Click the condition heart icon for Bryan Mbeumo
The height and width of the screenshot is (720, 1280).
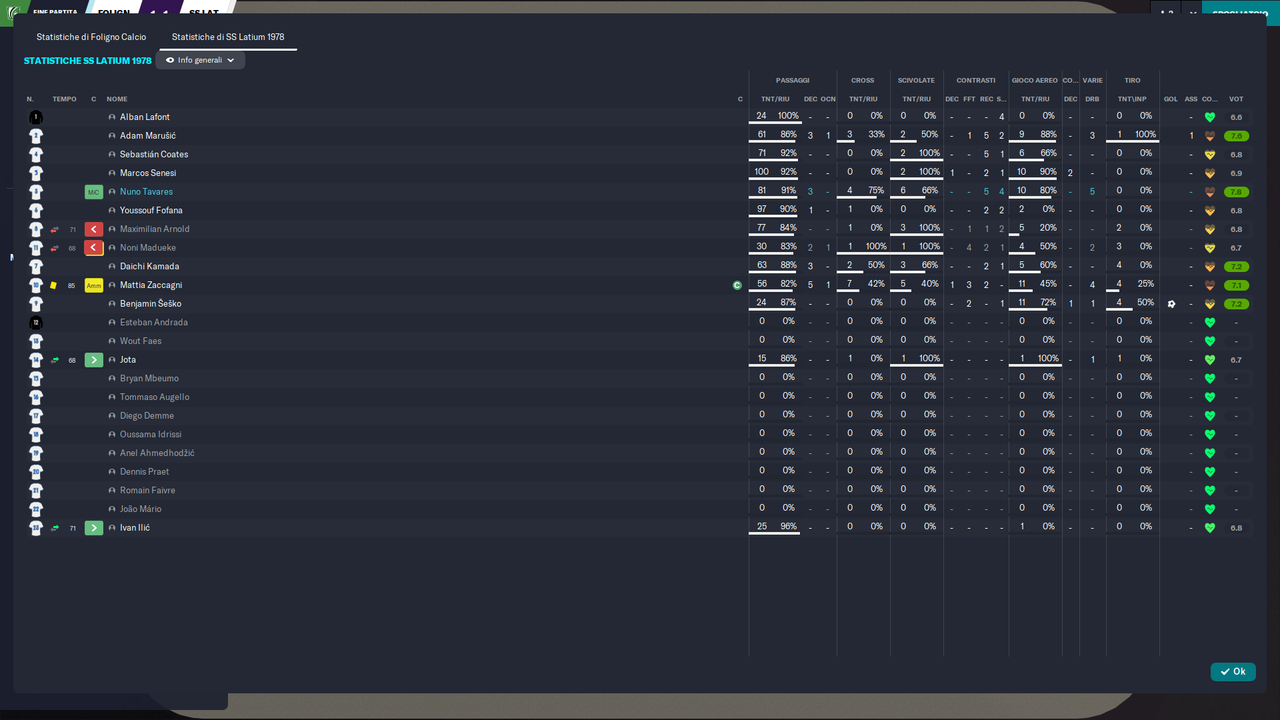pyautogui.click(x=1209, y=379)
